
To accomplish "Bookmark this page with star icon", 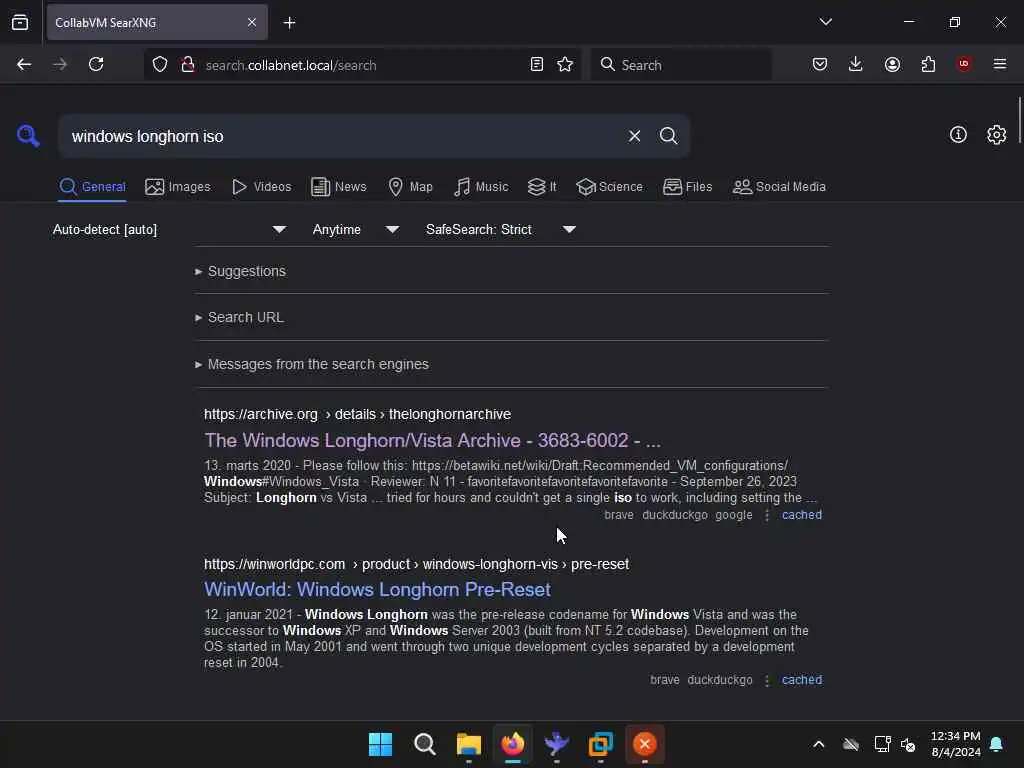I will point(565,64).
